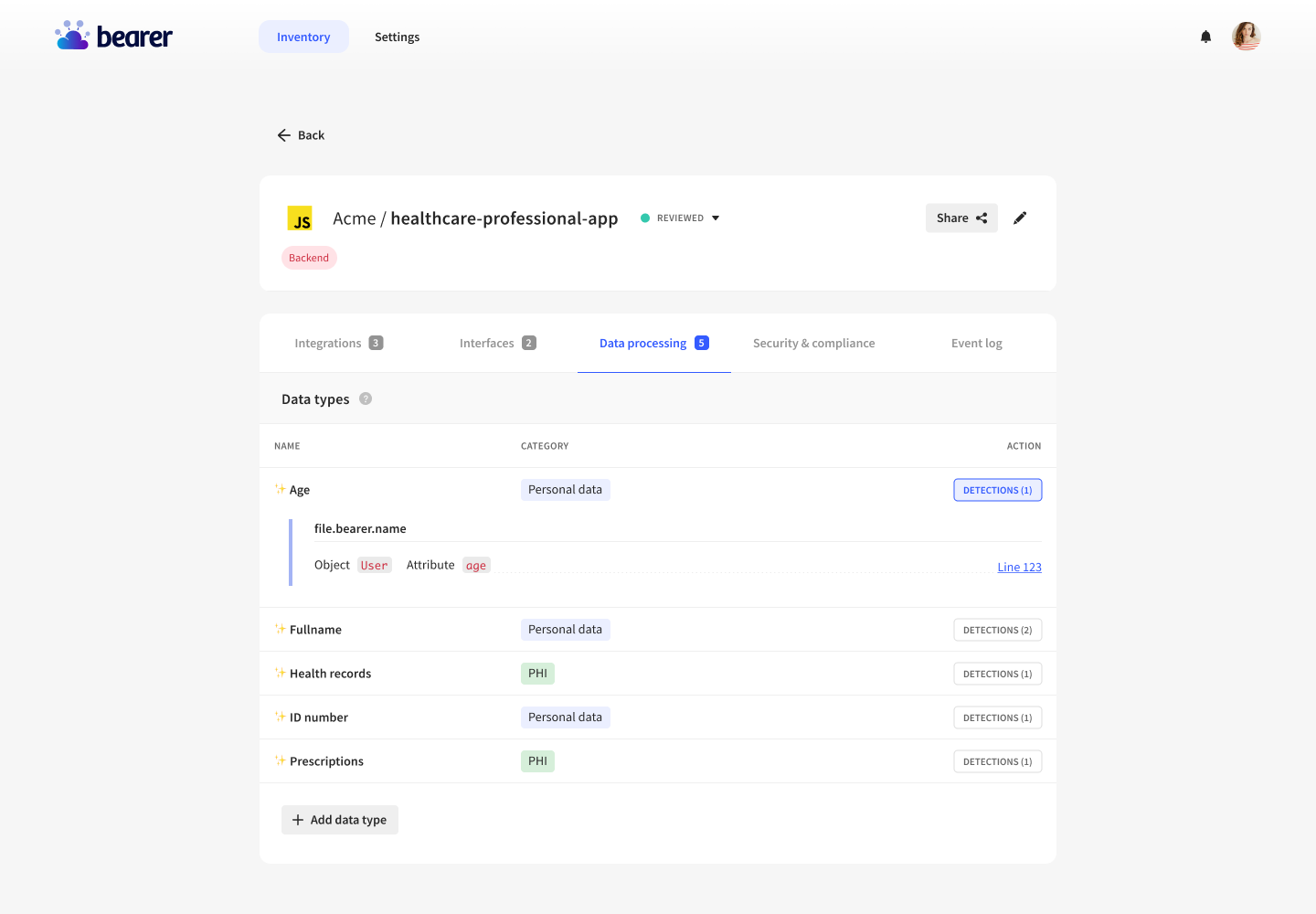Switch to the Integrations tab

pos(338,344)
